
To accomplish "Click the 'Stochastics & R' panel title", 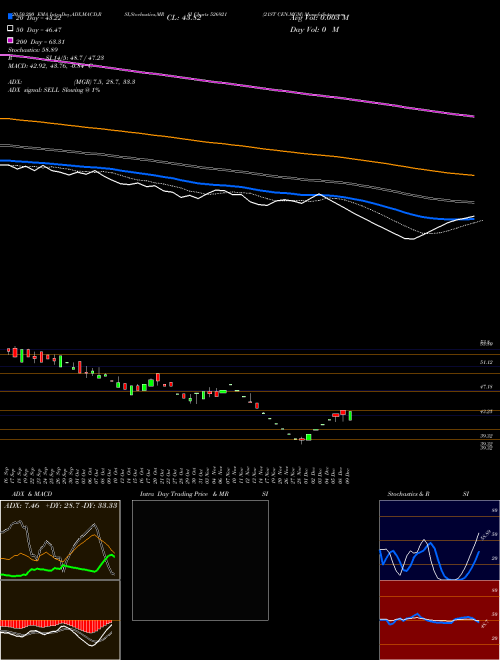I will coord(408,494).
